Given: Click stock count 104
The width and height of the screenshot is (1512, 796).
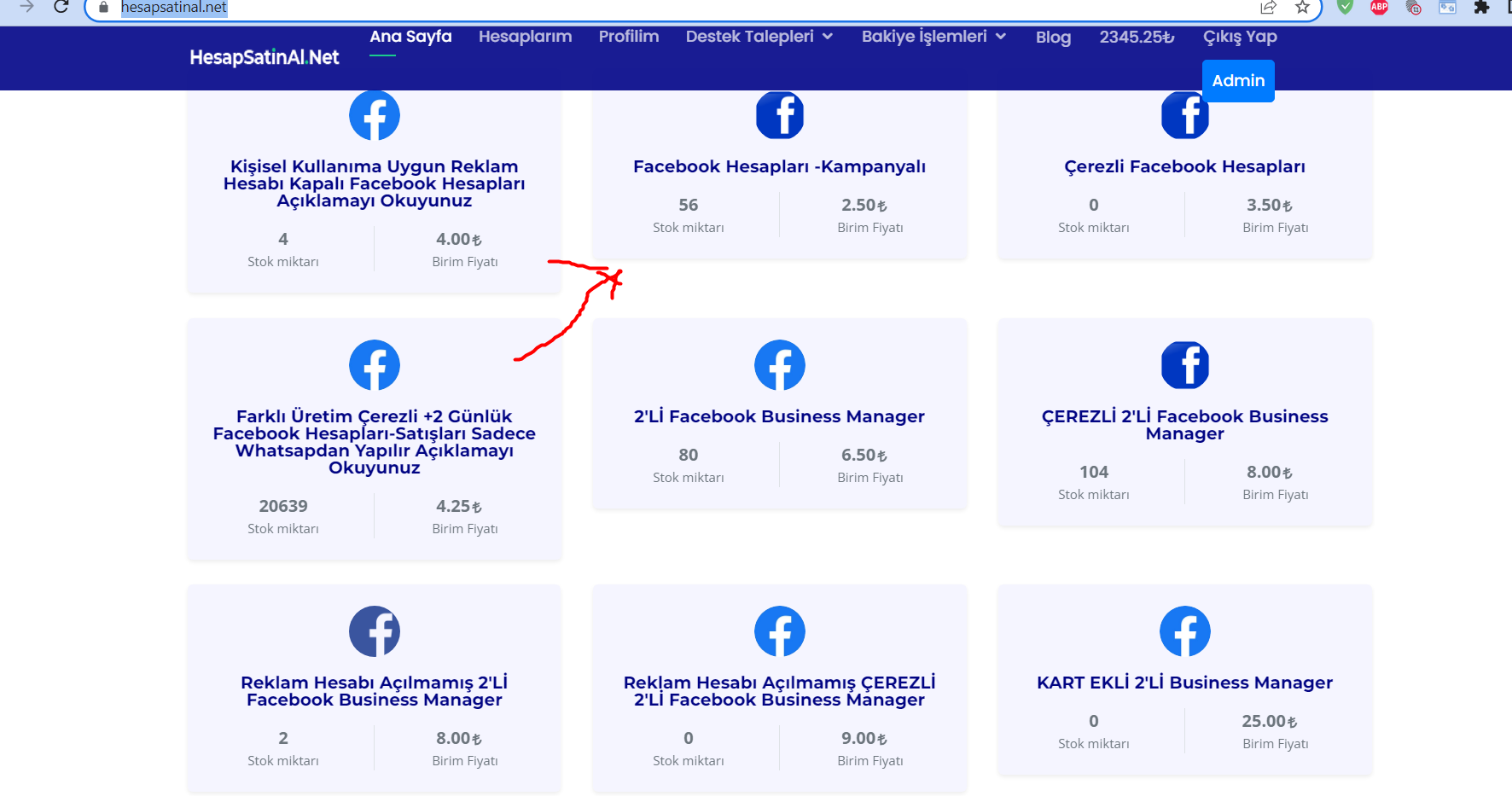Looking at the screenshot, I should (x=1094, y=472).
